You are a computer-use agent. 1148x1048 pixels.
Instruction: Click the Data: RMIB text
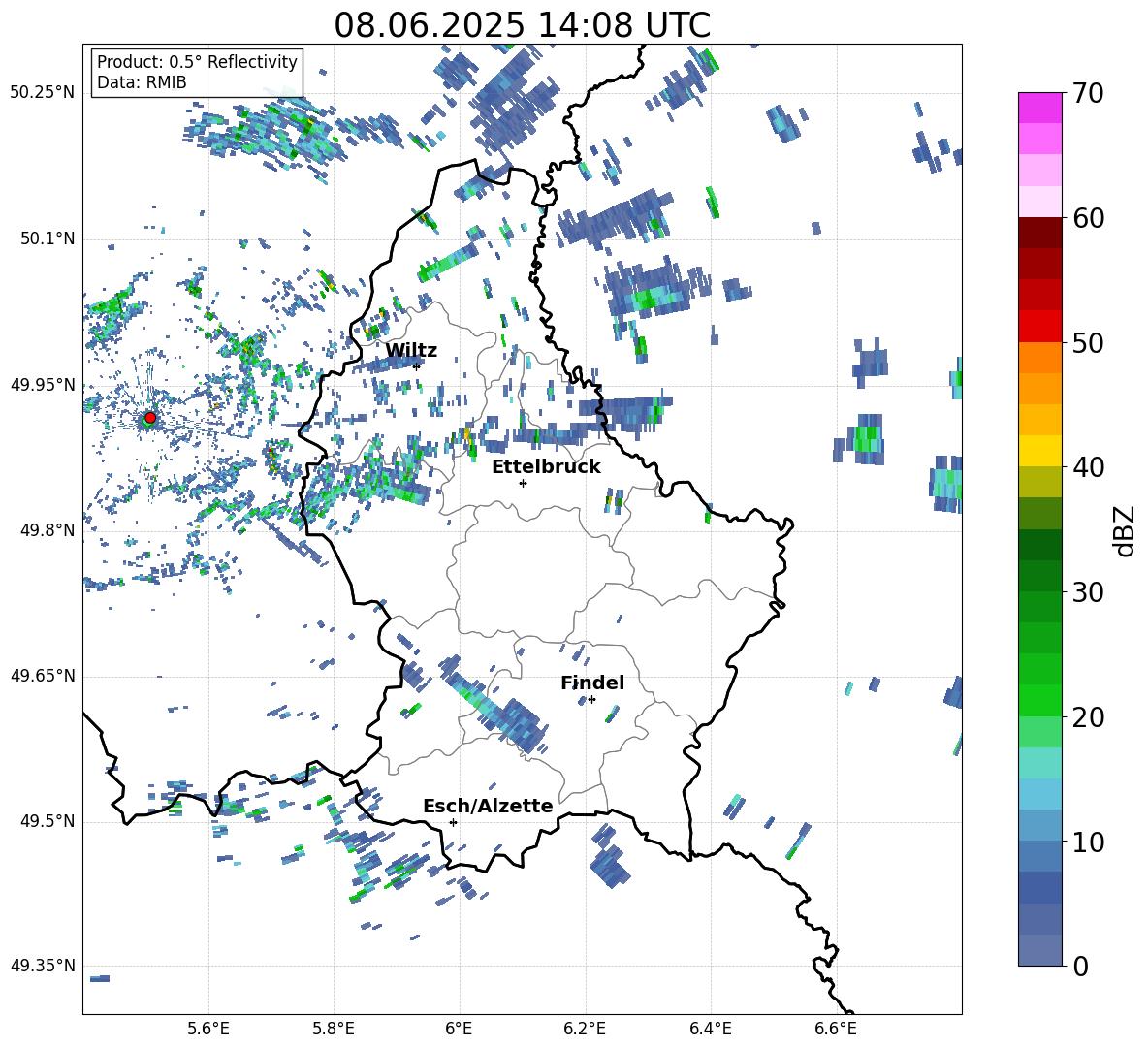pos(142,82)
